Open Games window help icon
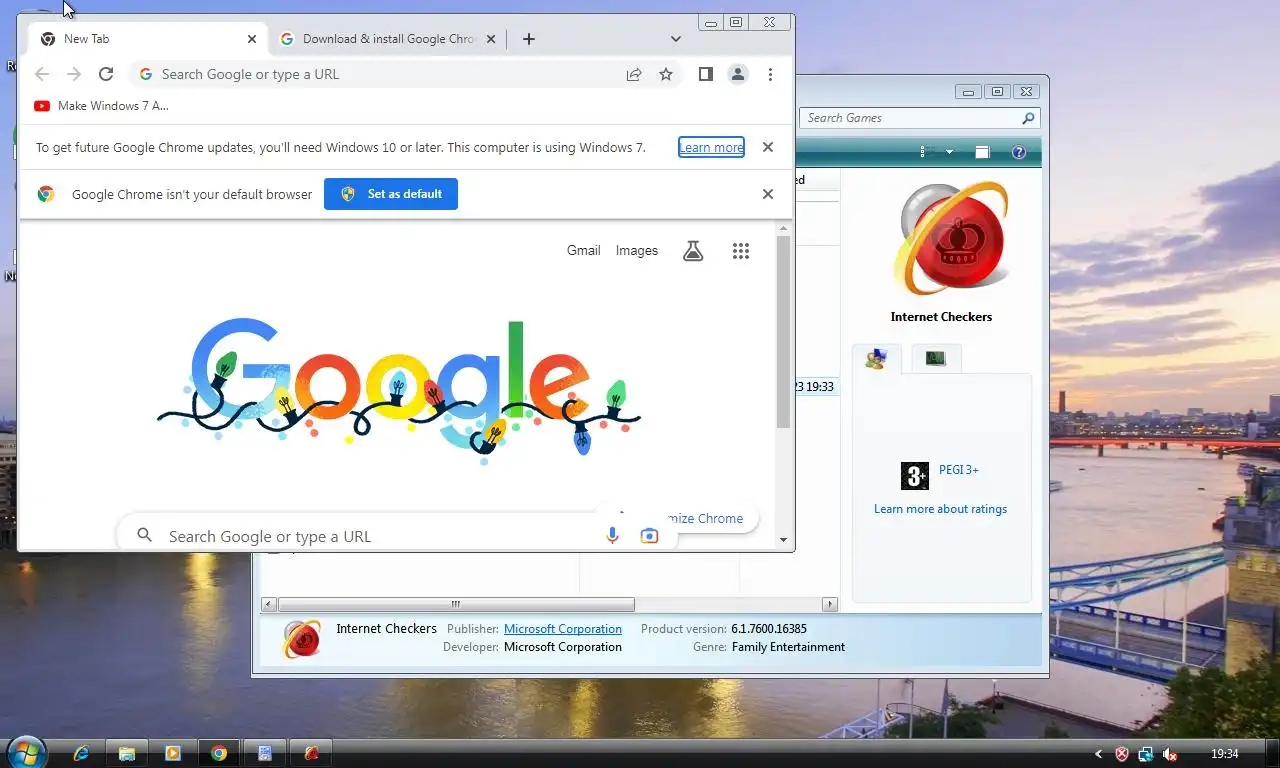Screen dimensions: 1280x768 1019,152
